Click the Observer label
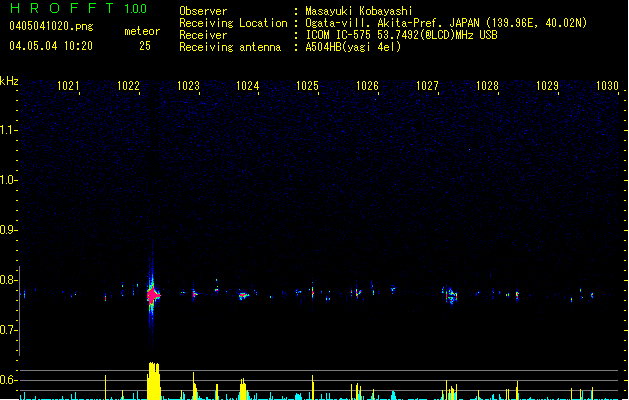Screen dimensions: 629x400 click(203, 11)
